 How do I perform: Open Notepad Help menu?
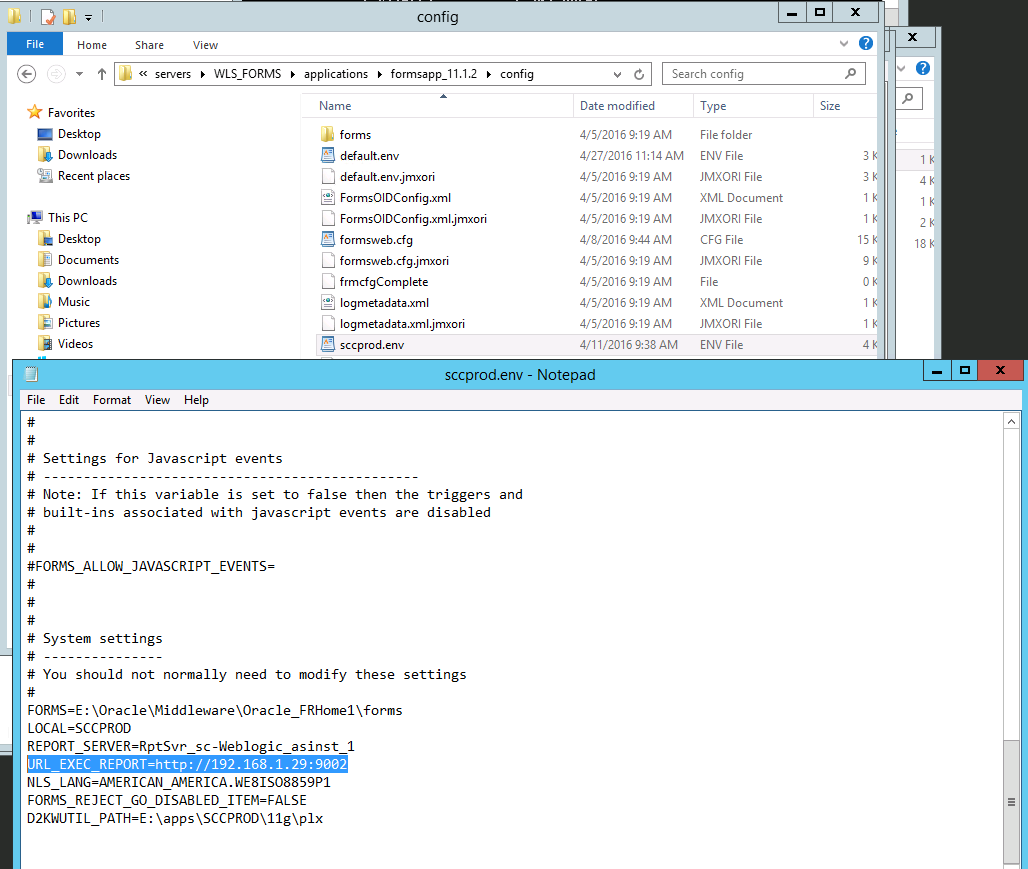(196, 400)
